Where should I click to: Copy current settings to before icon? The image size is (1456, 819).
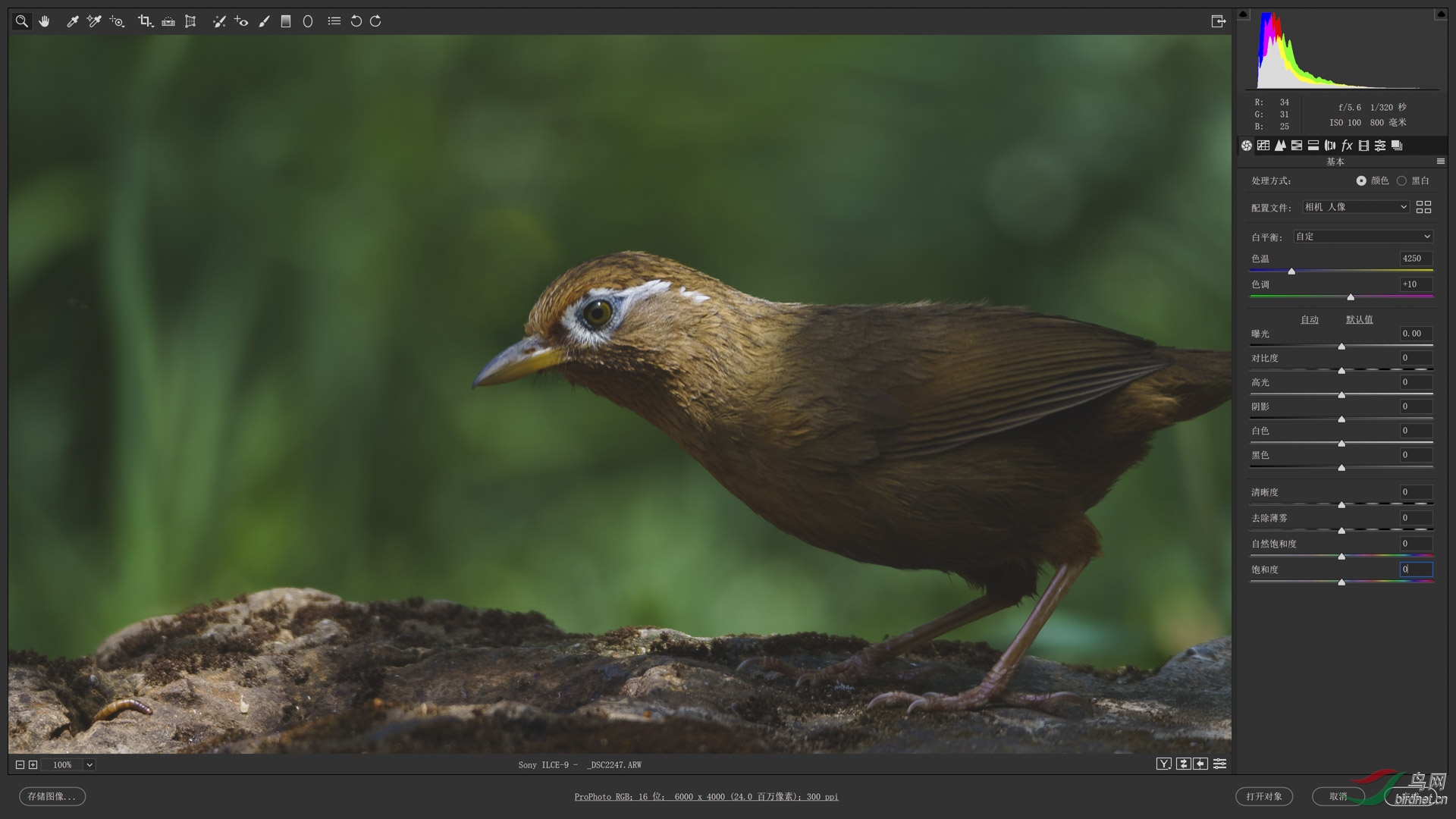[x=1200, y=764]
